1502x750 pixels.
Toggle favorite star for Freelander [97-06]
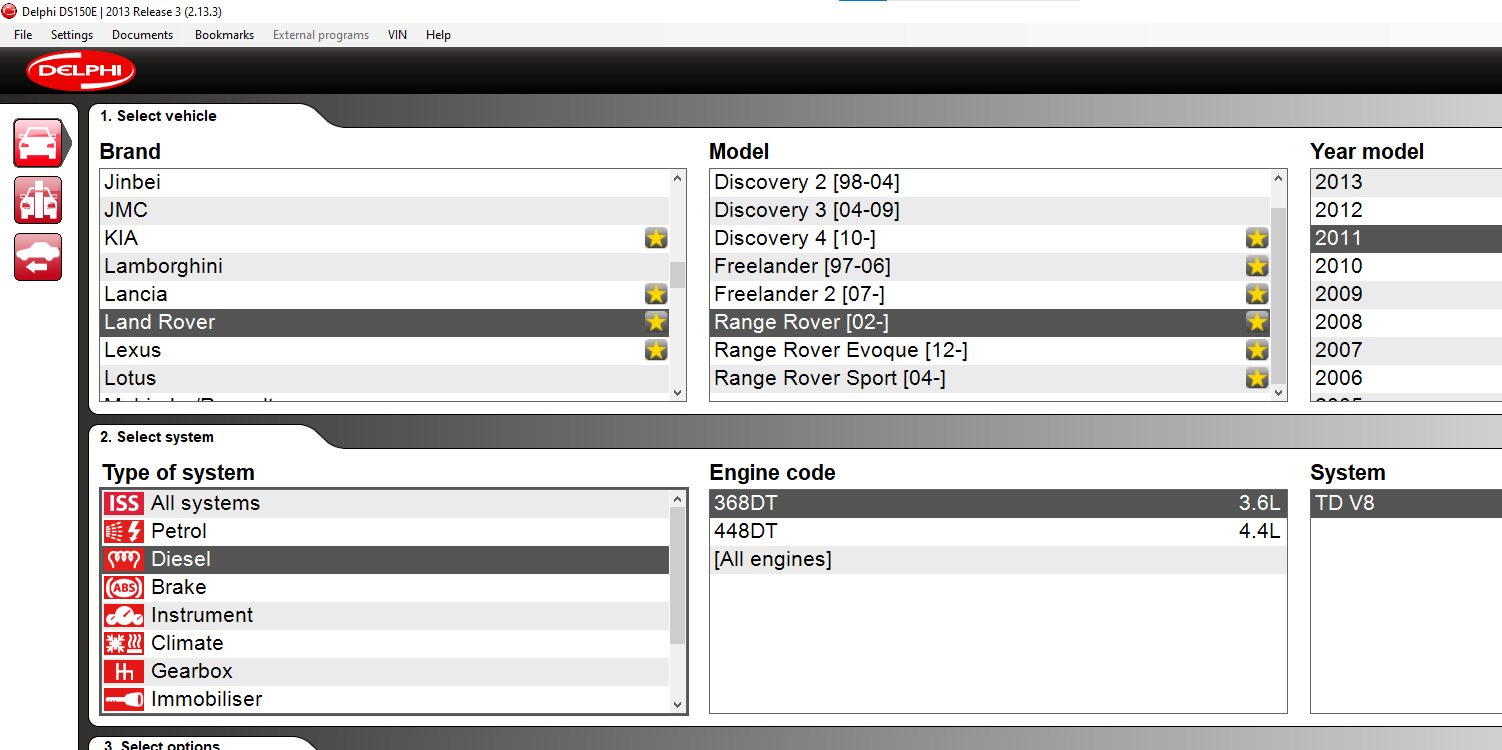[1257, 266]
